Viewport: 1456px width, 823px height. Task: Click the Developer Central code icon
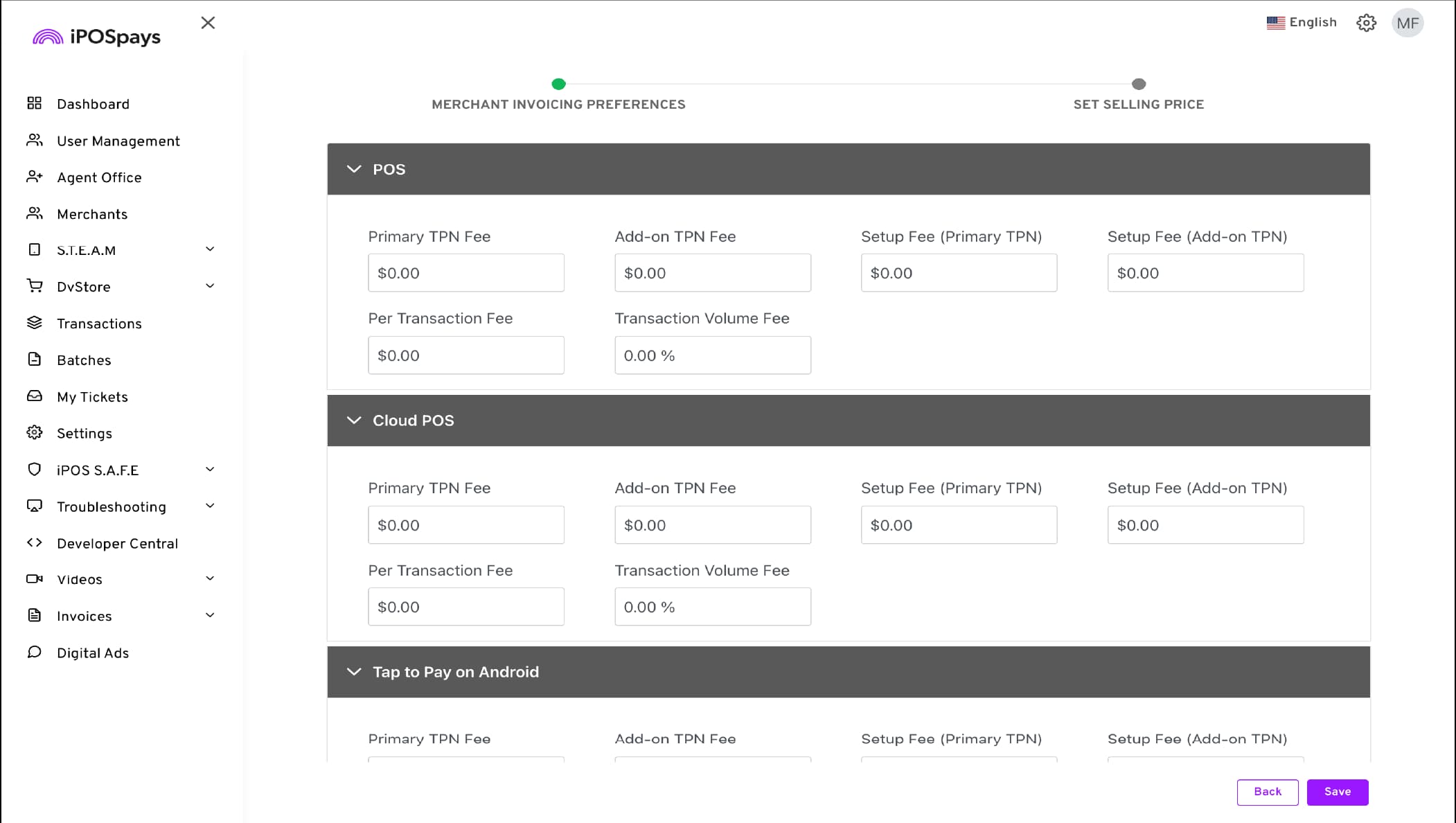click(34, 542)
